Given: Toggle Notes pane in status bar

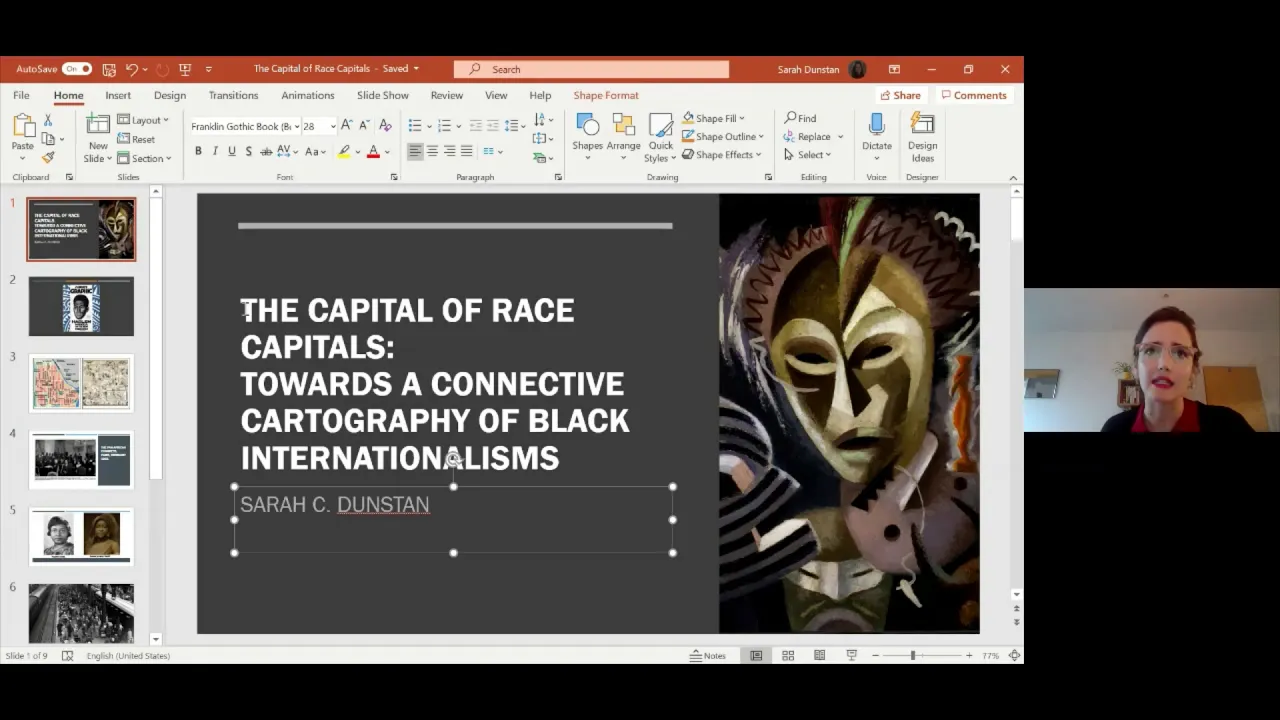Looking at the screenshot, I should click(708, 656).
